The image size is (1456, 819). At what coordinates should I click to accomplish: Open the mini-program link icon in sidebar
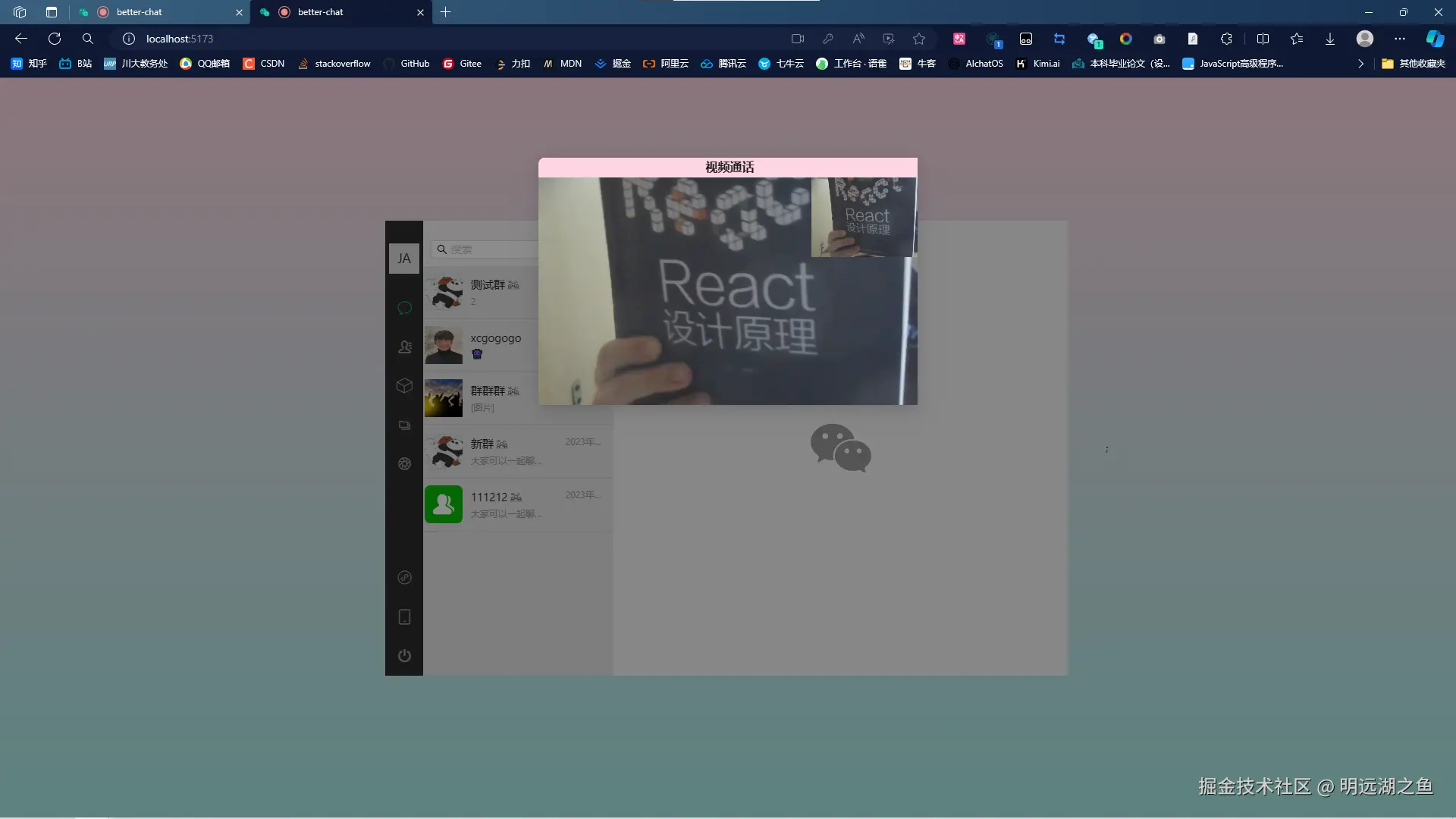[x=404, y=578]
